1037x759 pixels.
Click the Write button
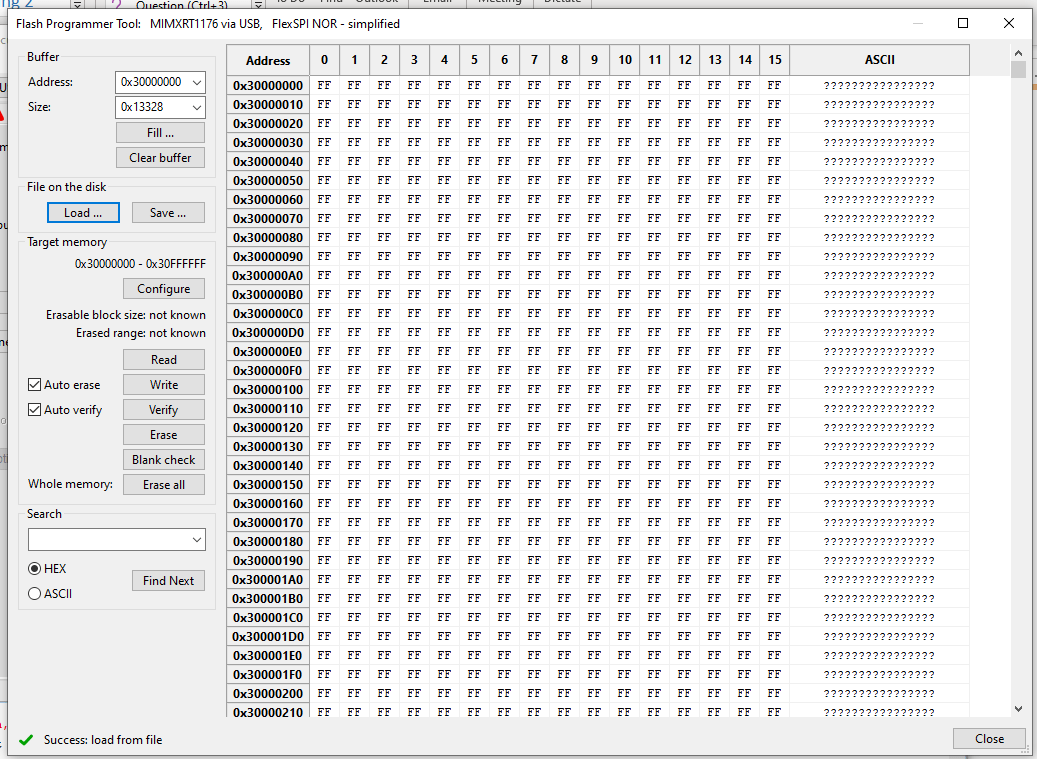pyautogui.click(x=163, y=384)
